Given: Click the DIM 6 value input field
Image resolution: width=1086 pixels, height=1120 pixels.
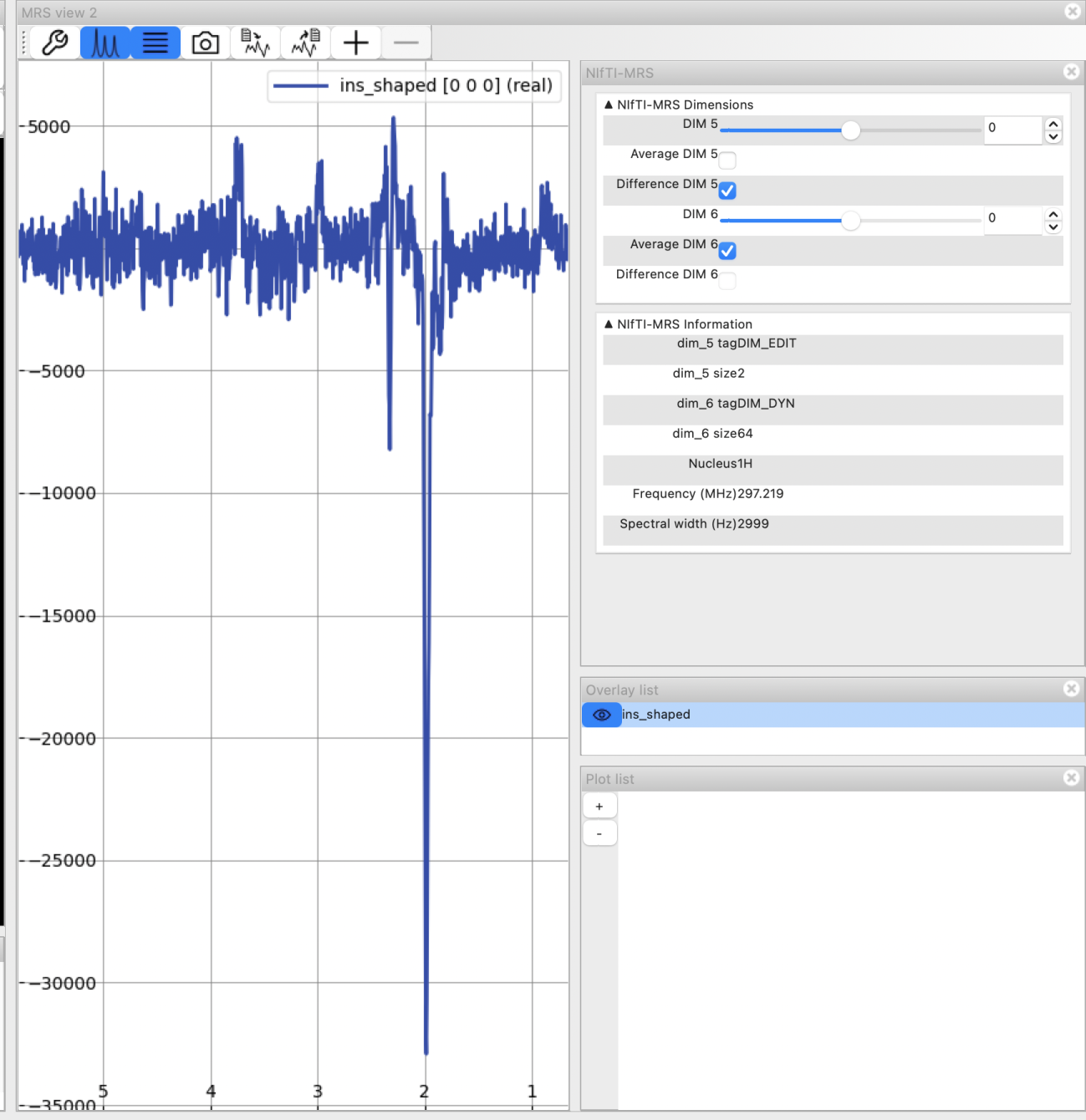Looking at the screenshot, I should click(1012, 219).
